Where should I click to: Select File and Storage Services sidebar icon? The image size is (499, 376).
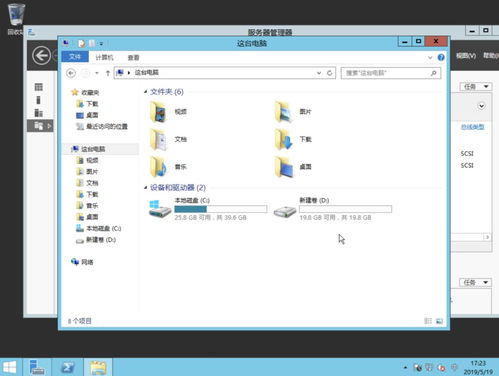coord(40,126)
